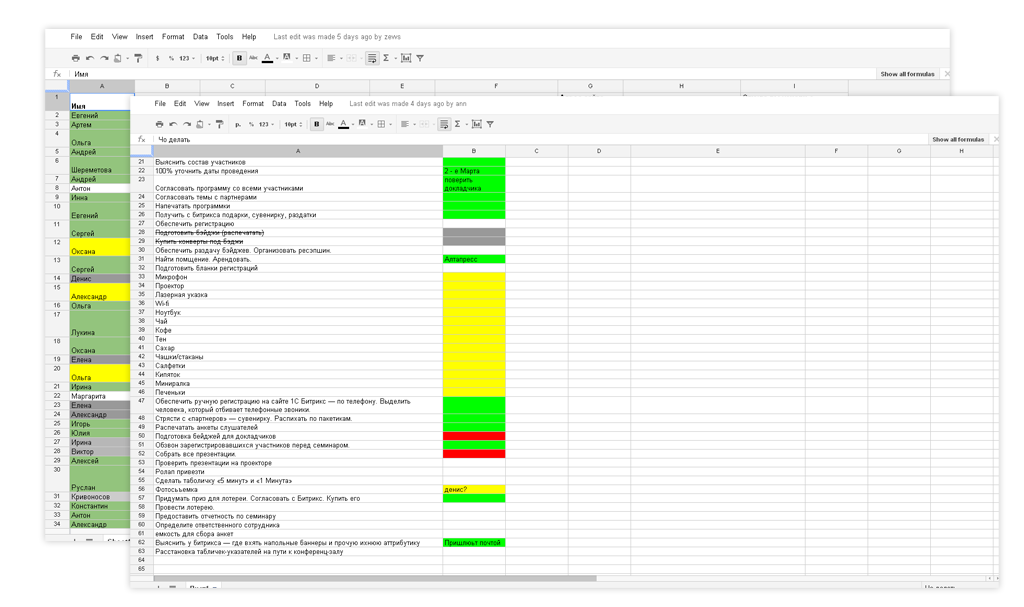Click the sum functions icon in front window

click(458, 124)
